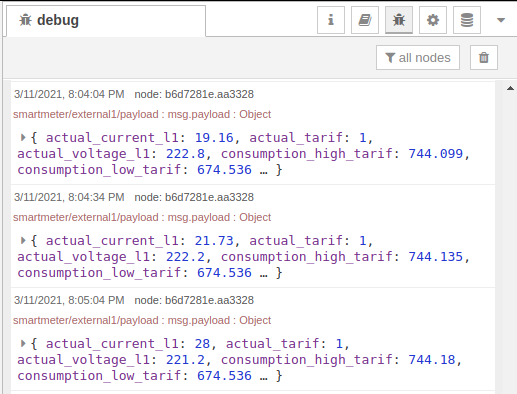Click node b6d7281e.aa3328 link at 8:04:34 PM
517x394 pixels.
point(194,197)
